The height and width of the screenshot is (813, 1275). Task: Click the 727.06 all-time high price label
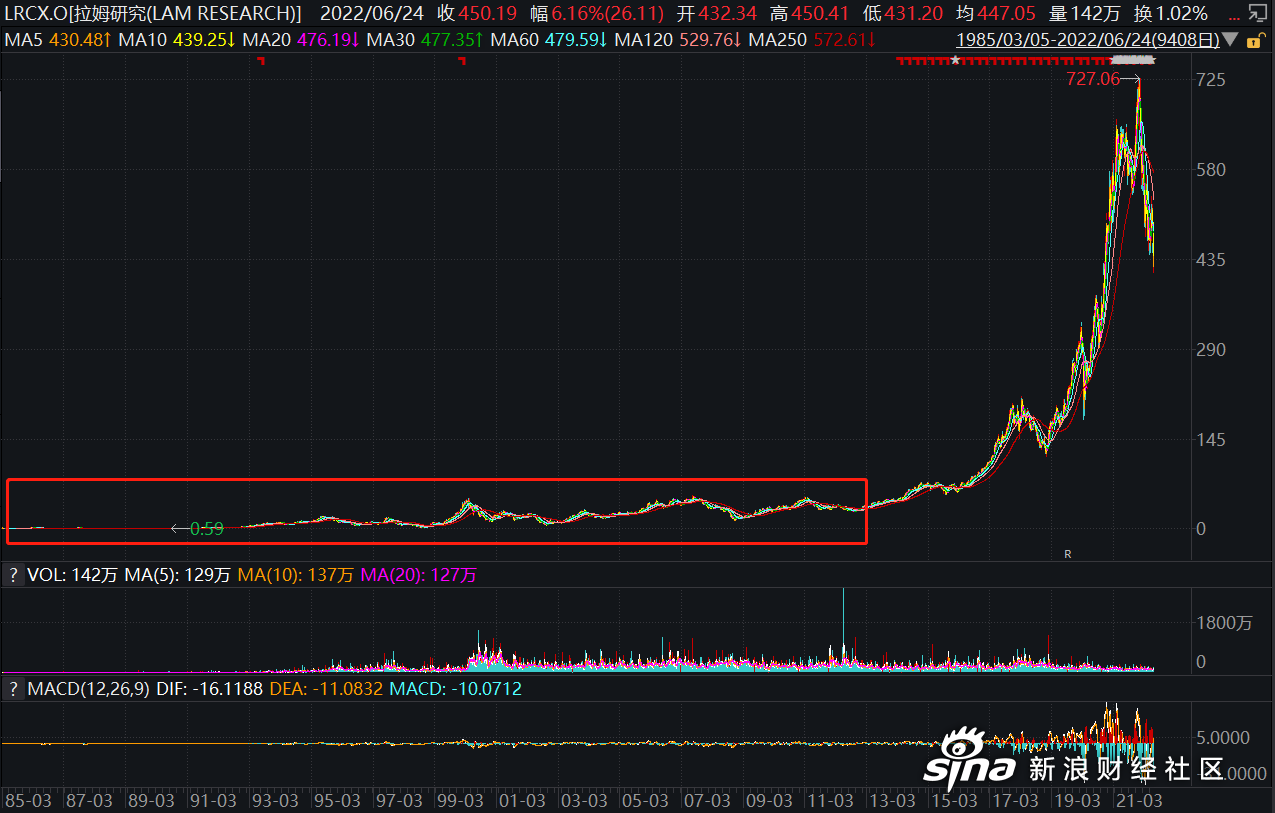[x=1093, y=79]
